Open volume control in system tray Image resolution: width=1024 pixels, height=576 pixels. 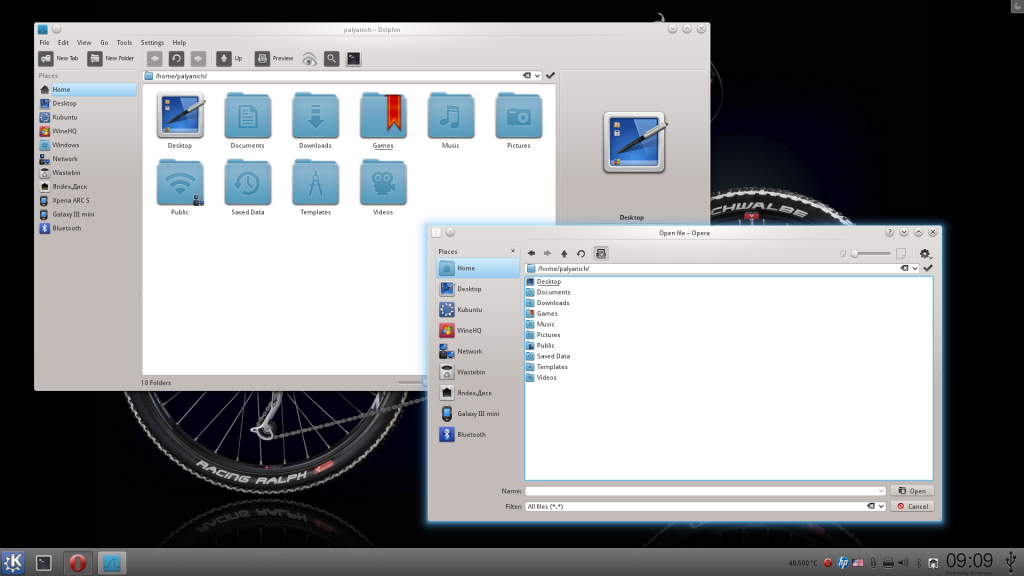pyautogui.click(x=903, y=562)
